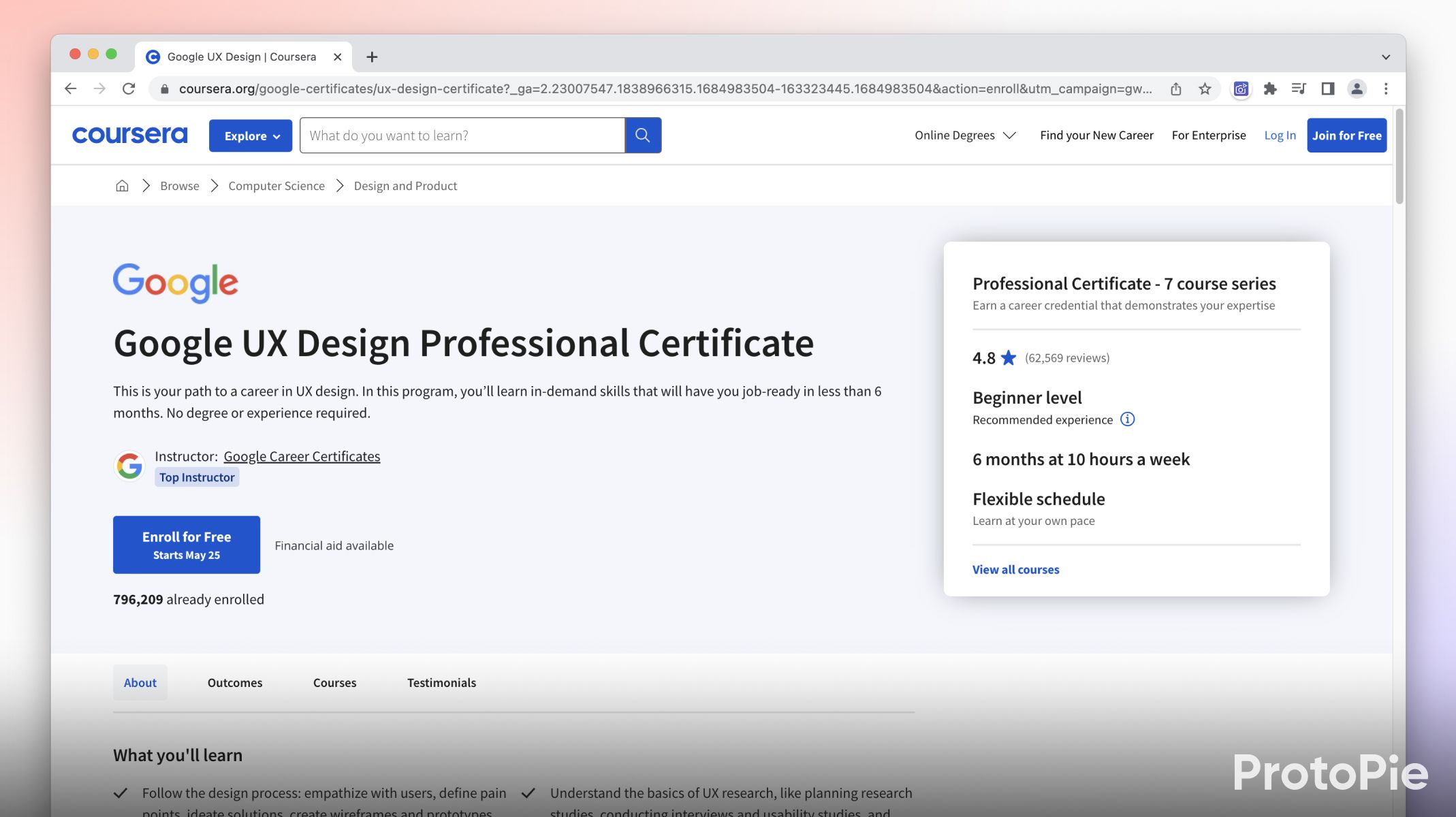This screenshot has width=1456, height=817.
Task: Switch to the Courses tab
Action: (x=334, y=682)
